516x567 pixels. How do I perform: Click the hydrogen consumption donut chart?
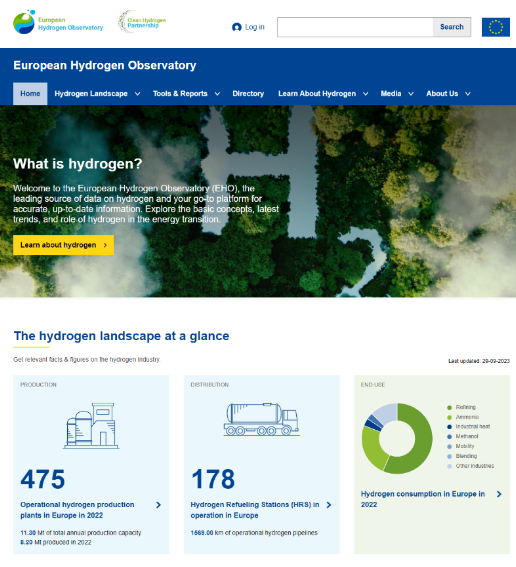click(397, 438)
